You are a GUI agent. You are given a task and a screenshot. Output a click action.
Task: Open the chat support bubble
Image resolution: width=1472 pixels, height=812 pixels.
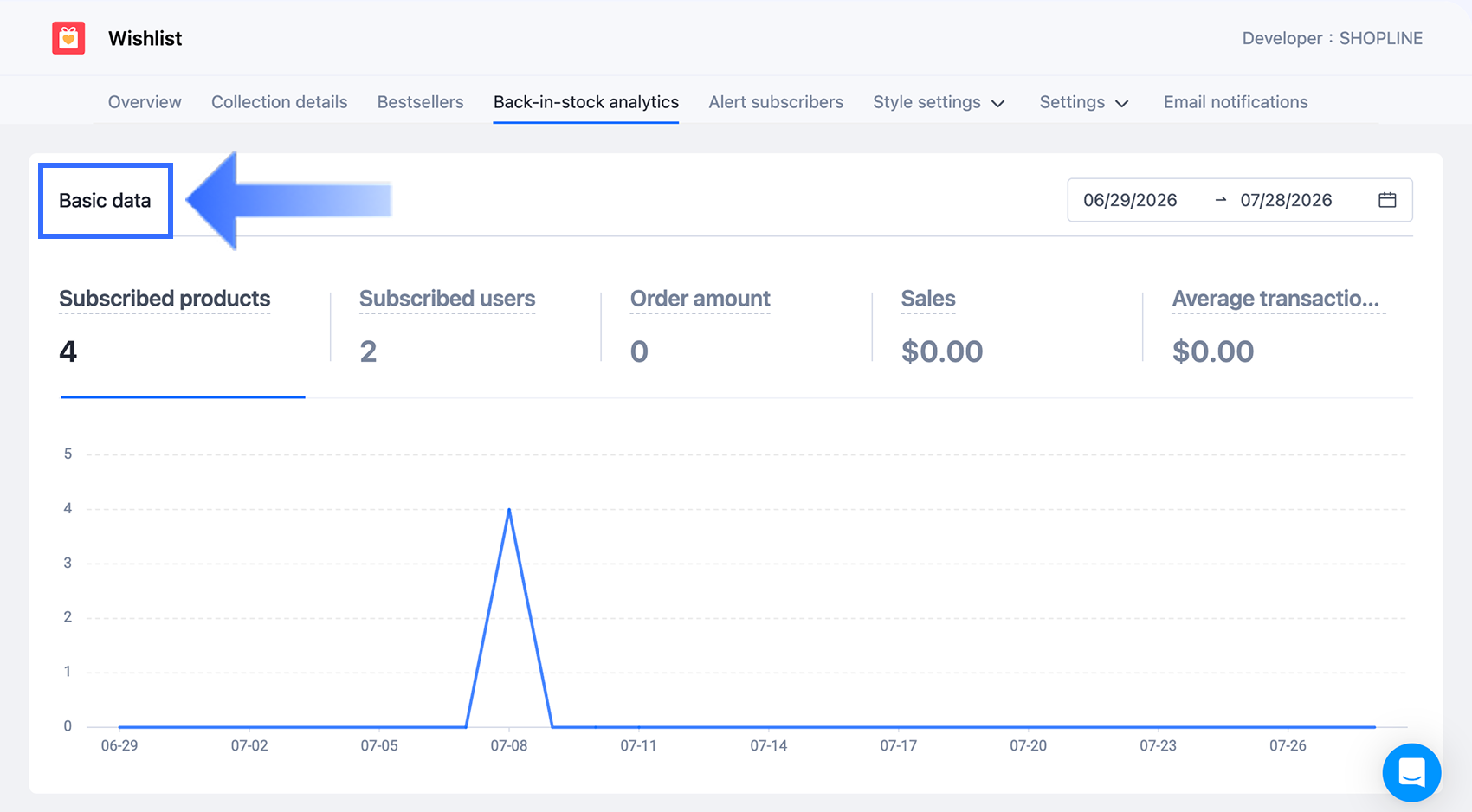pos(1411,772)
